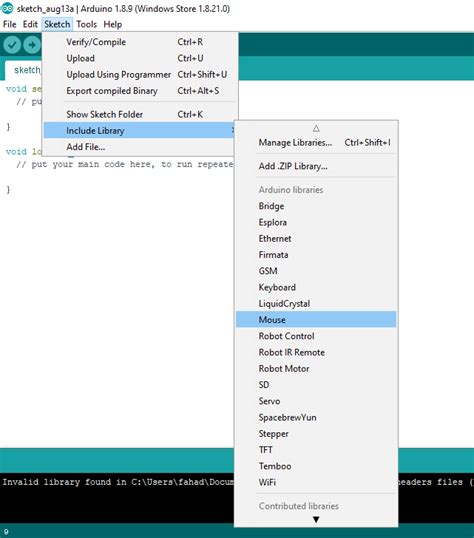
Task: Expand the Include Library submenu arrow
Action: (x=233, y=130)
